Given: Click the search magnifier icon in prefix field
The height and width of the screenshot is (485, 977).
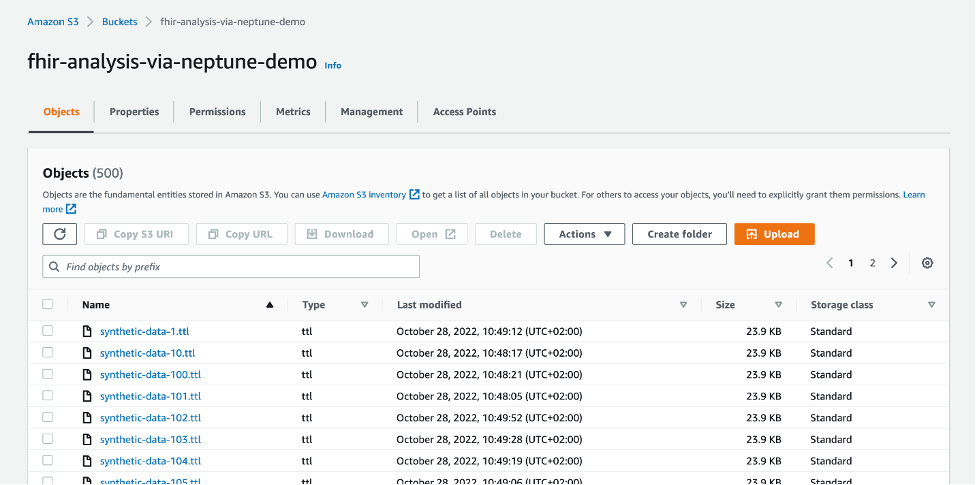Looking at the screenshot, I should [x=54, y=267].
